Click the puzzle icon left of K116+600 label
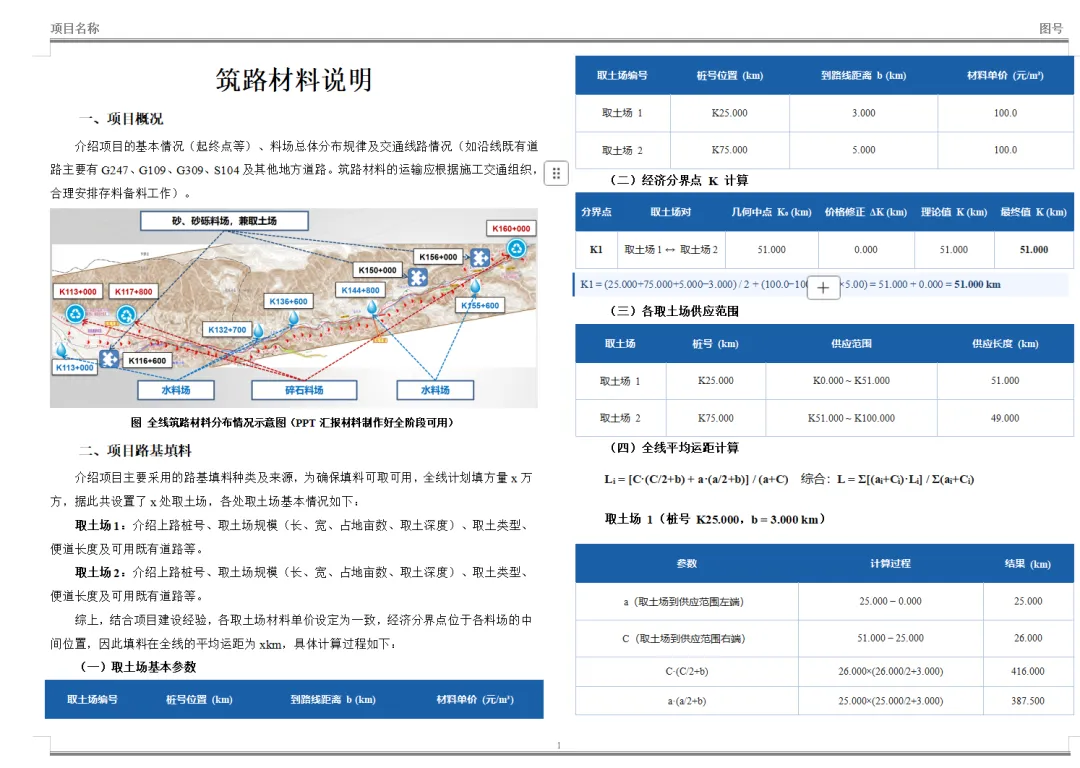The height and width of the screenshot is (768, 1080). (109, 359)
